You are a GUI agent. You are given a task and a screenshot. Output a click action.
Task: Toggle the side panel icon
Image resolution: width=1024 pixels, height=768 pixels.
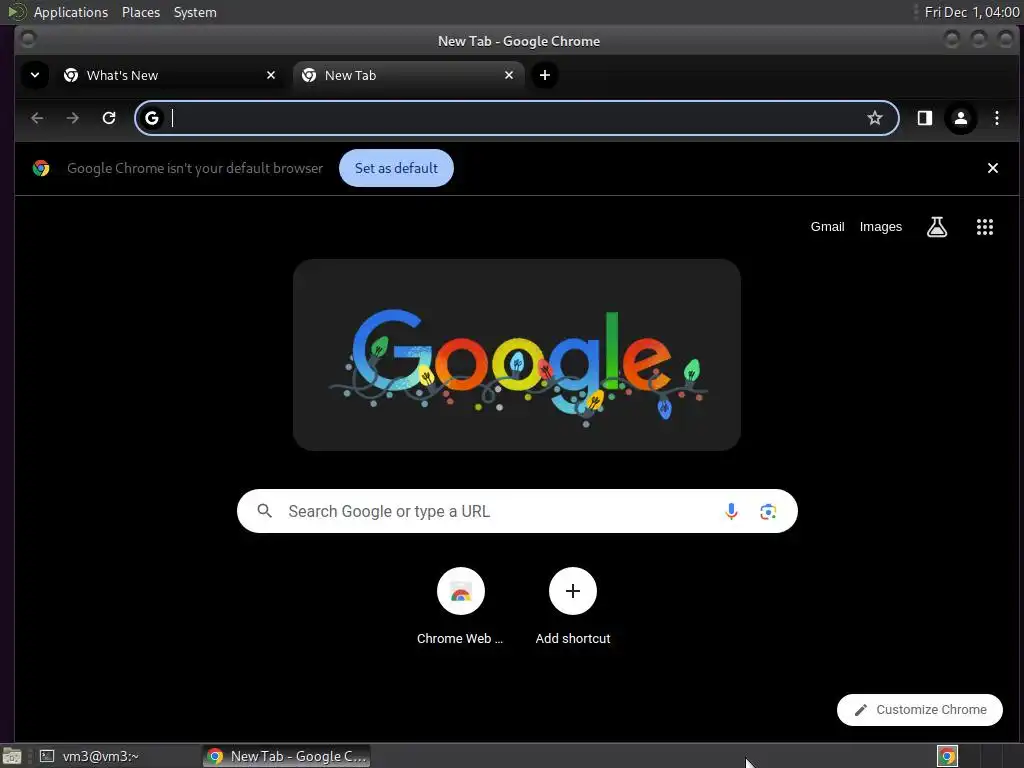925,118
